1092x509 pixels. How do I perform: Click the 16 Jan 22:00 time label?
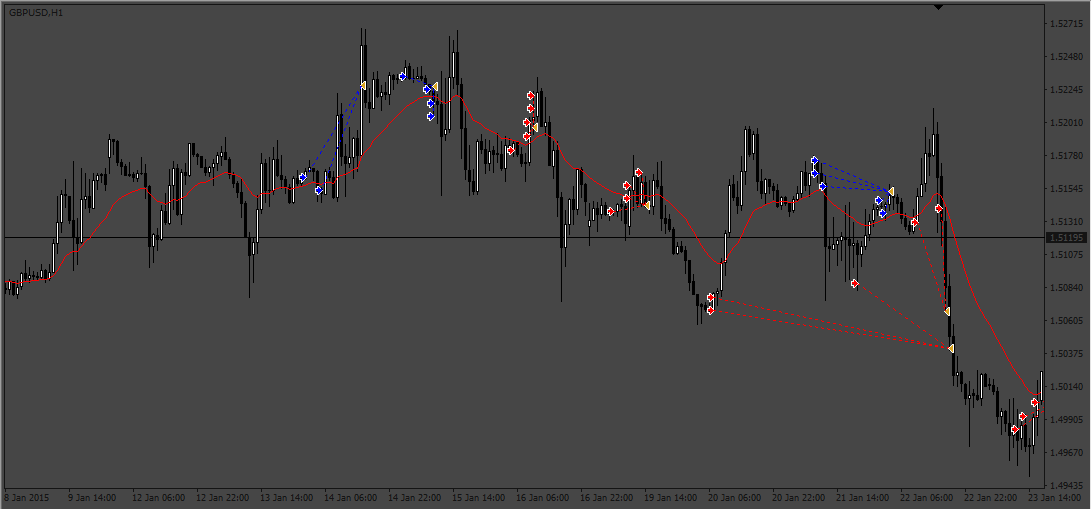tap(609, 499)
